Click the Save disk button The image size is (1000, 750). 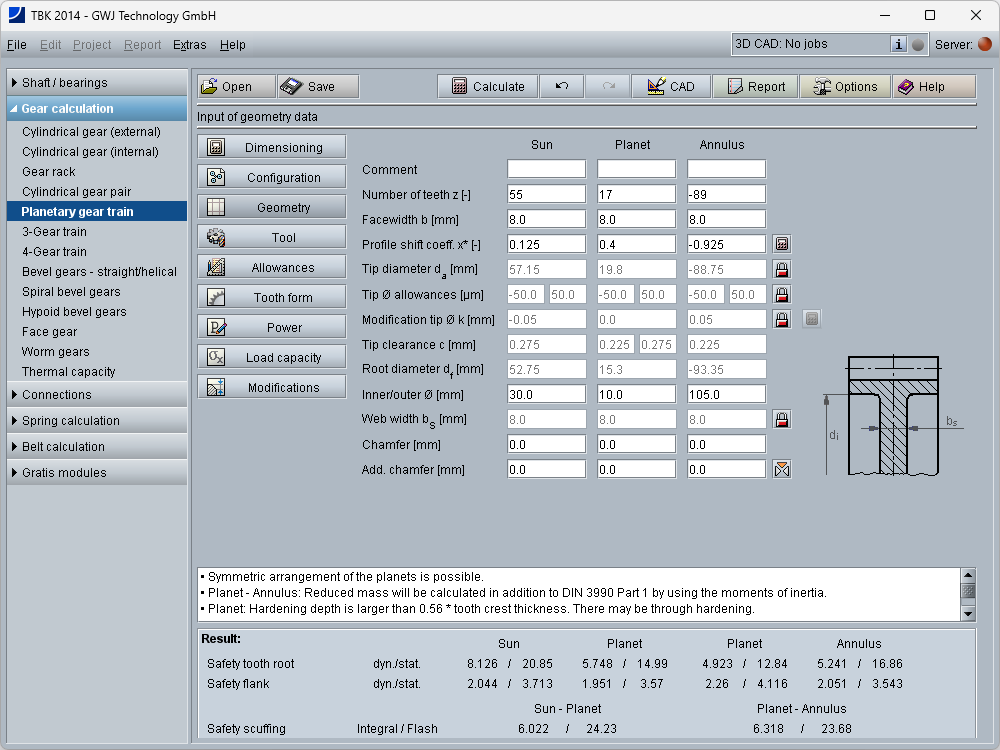point(317,87)
